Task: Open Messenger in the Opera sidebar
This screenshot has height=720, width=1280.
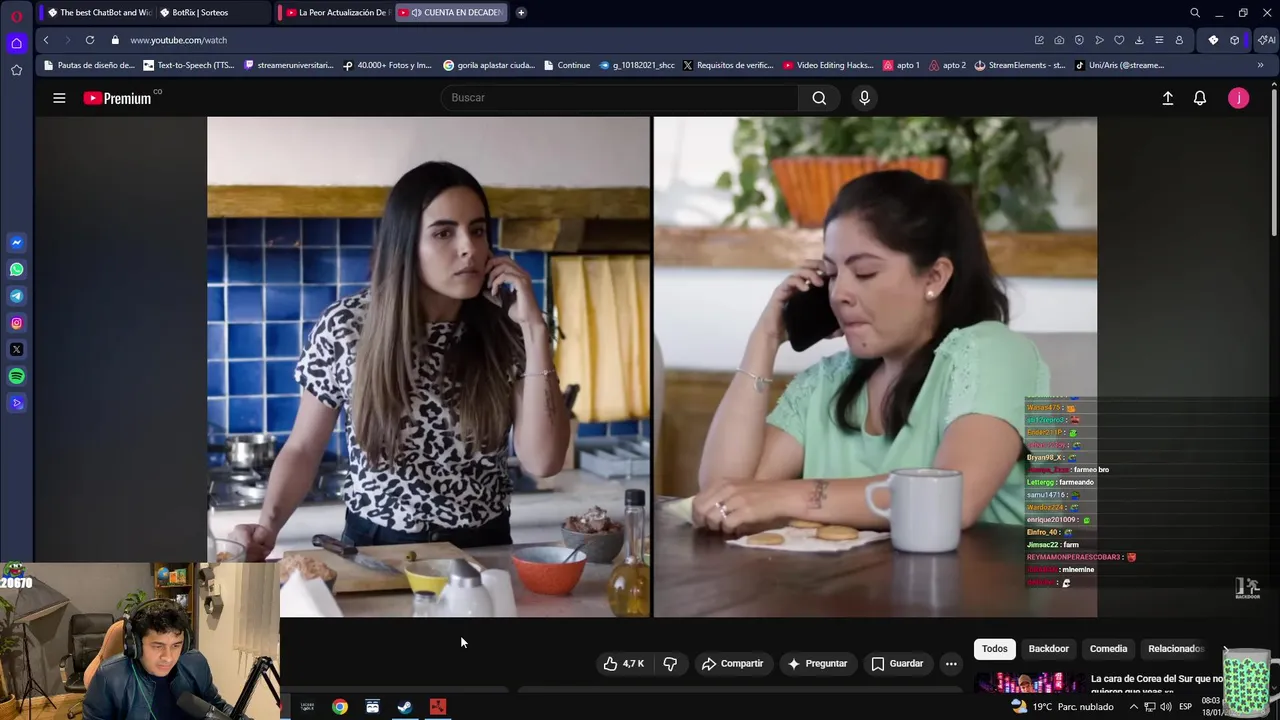Action: tap(16, 242)
